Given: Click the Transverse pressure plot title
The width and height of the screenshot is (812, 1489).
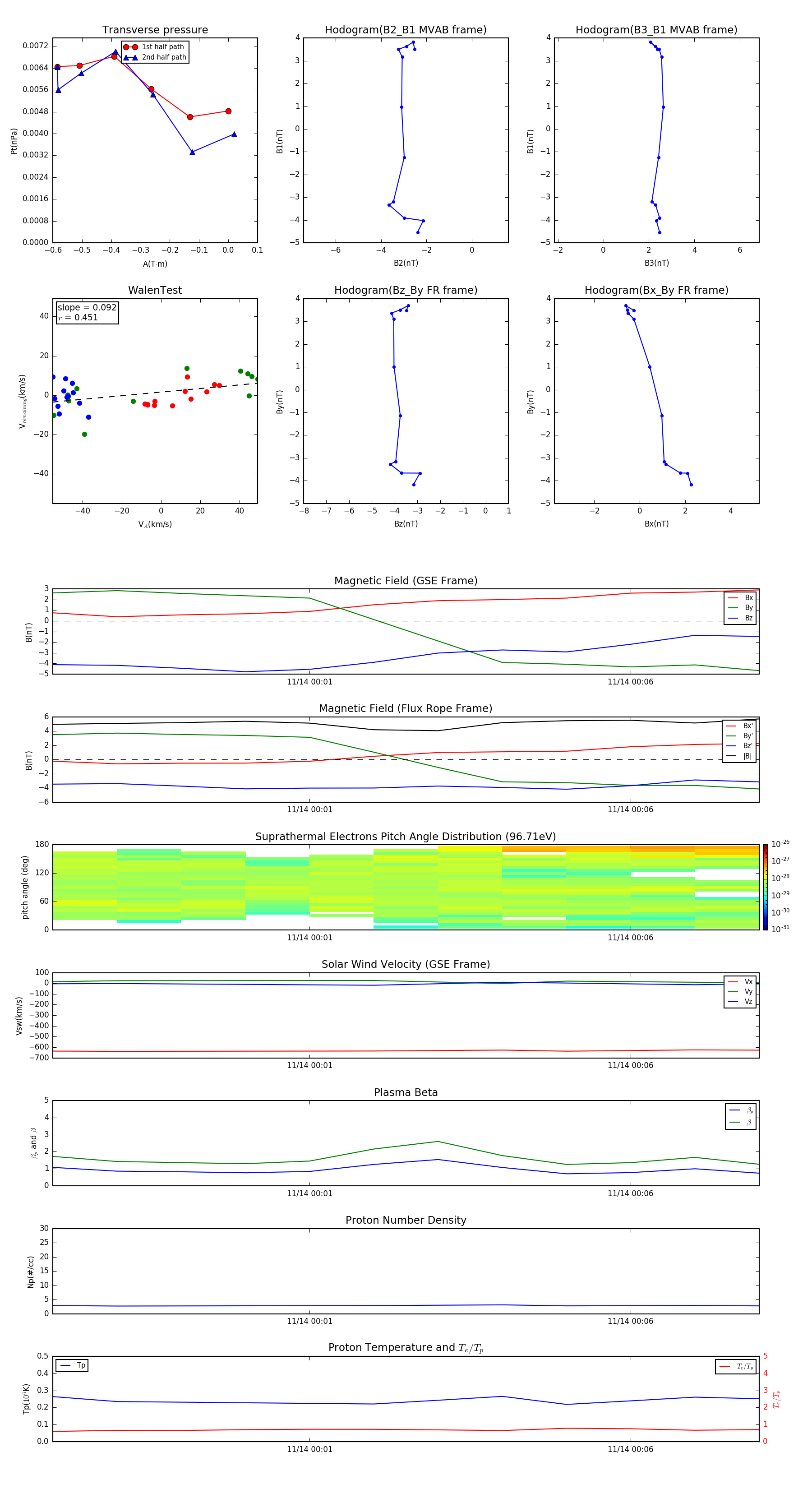Looking at the screenshot, I should 155,30.
